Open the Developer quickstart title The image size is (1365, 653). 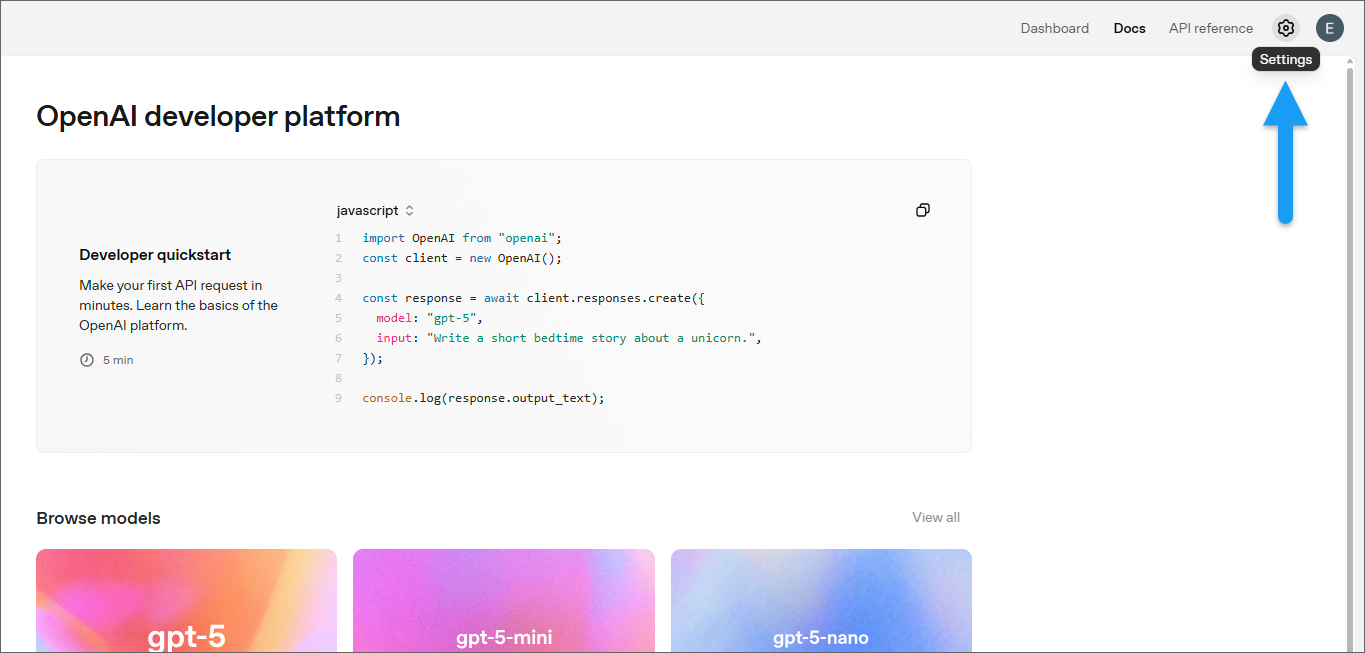pos(155,255)
